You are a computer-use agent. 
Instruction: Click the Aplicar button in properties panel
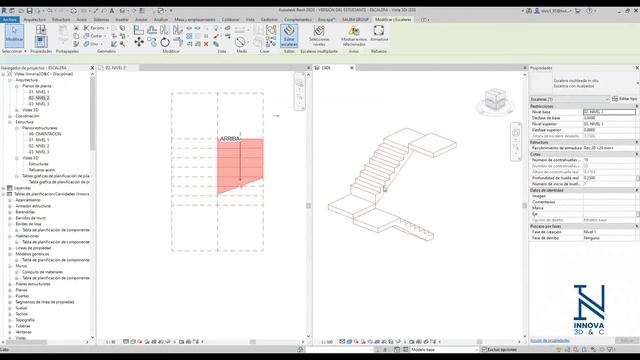click(627, 340)
